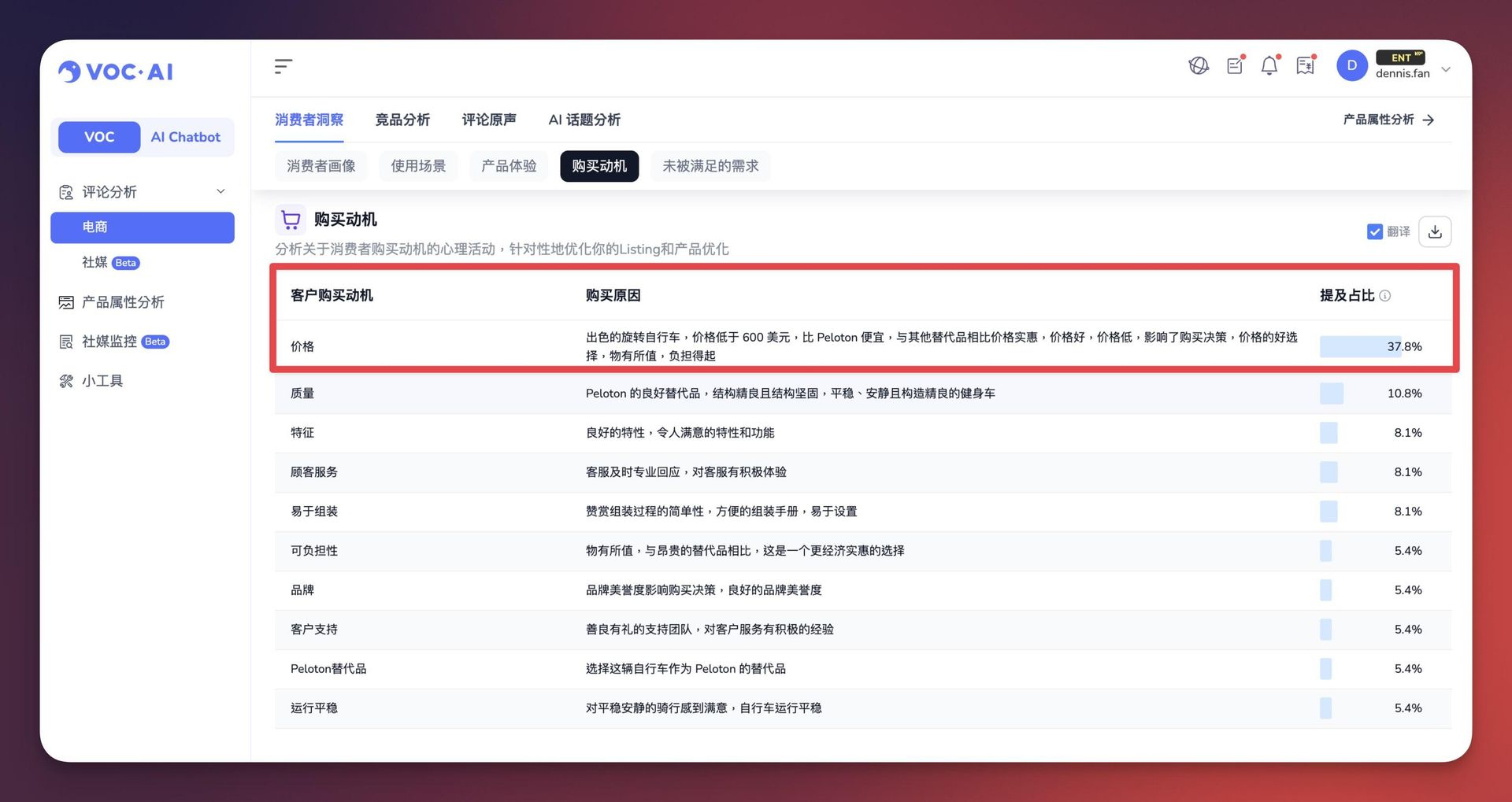
Task: Collapse sidebar using the hamburger menu icon
Action: tap(283, 66)
